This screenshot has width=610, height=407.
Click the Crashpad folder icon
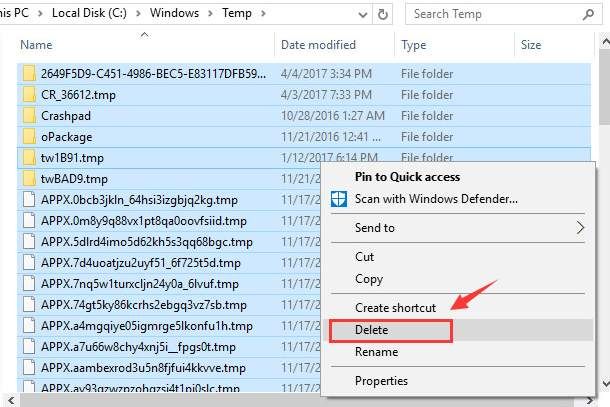tap(28, 115)
